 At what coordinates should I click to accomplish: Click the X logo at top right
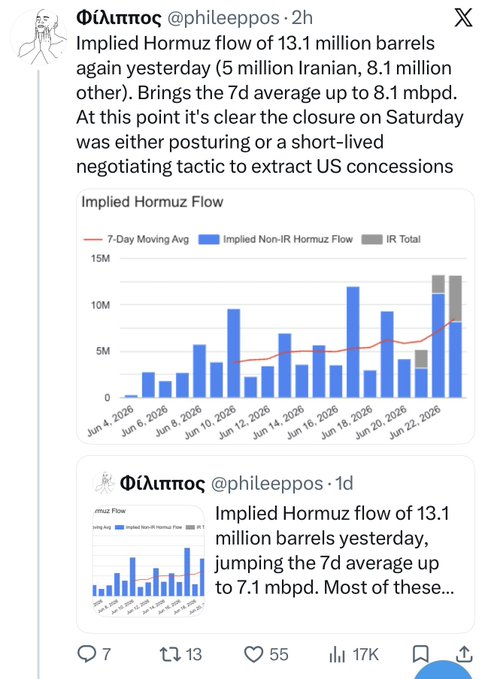coord(463,18)
